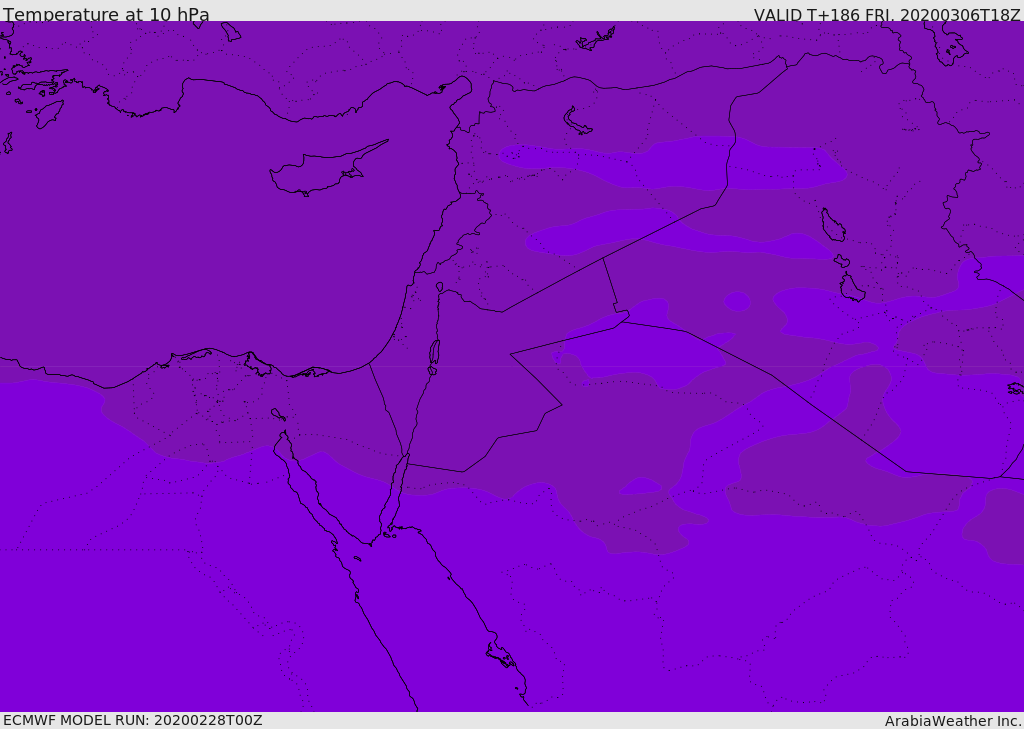The image size is (1024, 729).
Task: Click the 'Temperature at 10 hPa' title text
Action: tap(106, 14)
